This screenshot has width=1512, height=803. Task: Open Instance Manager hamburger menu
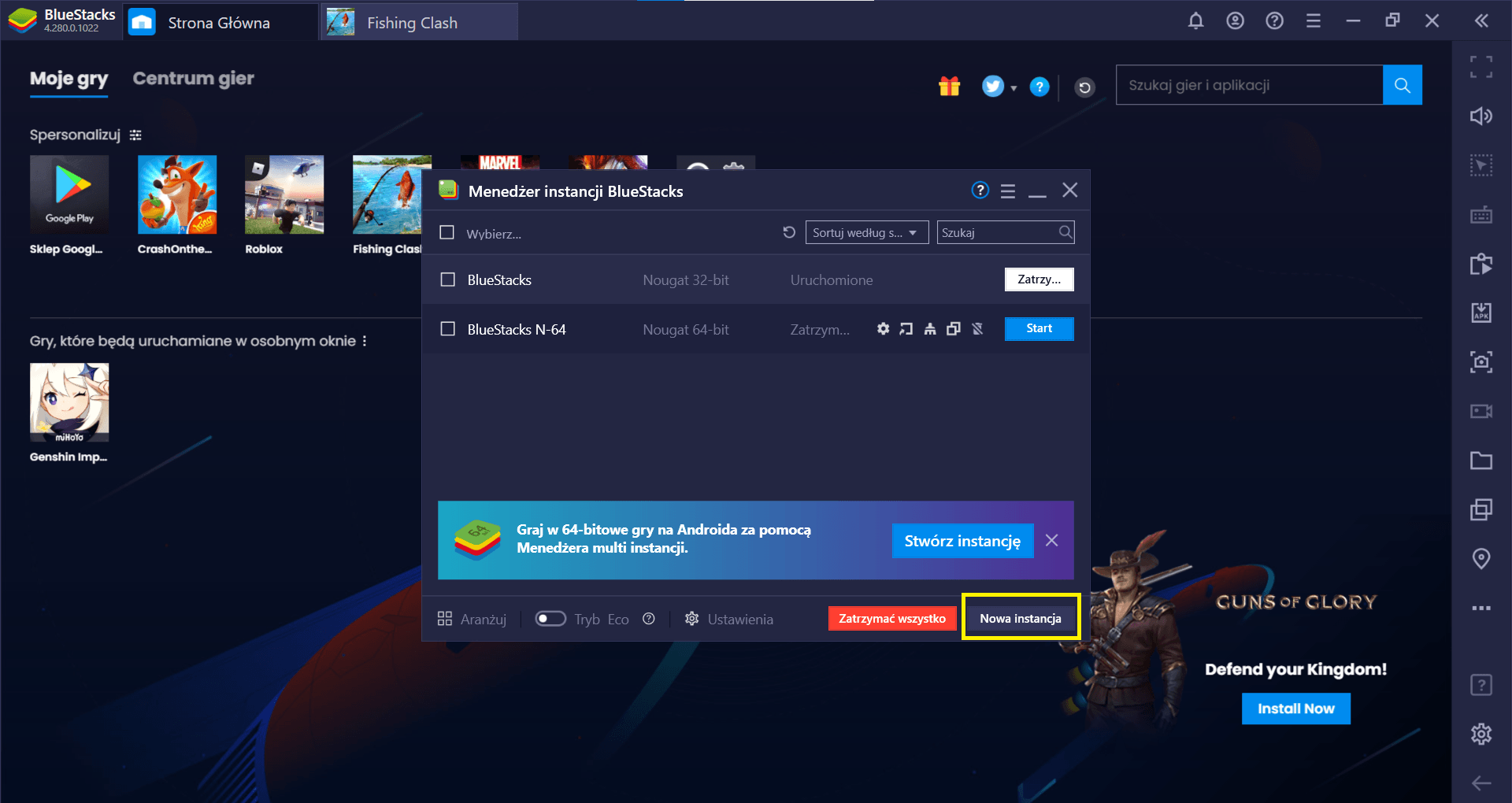tap(1008, 191)
